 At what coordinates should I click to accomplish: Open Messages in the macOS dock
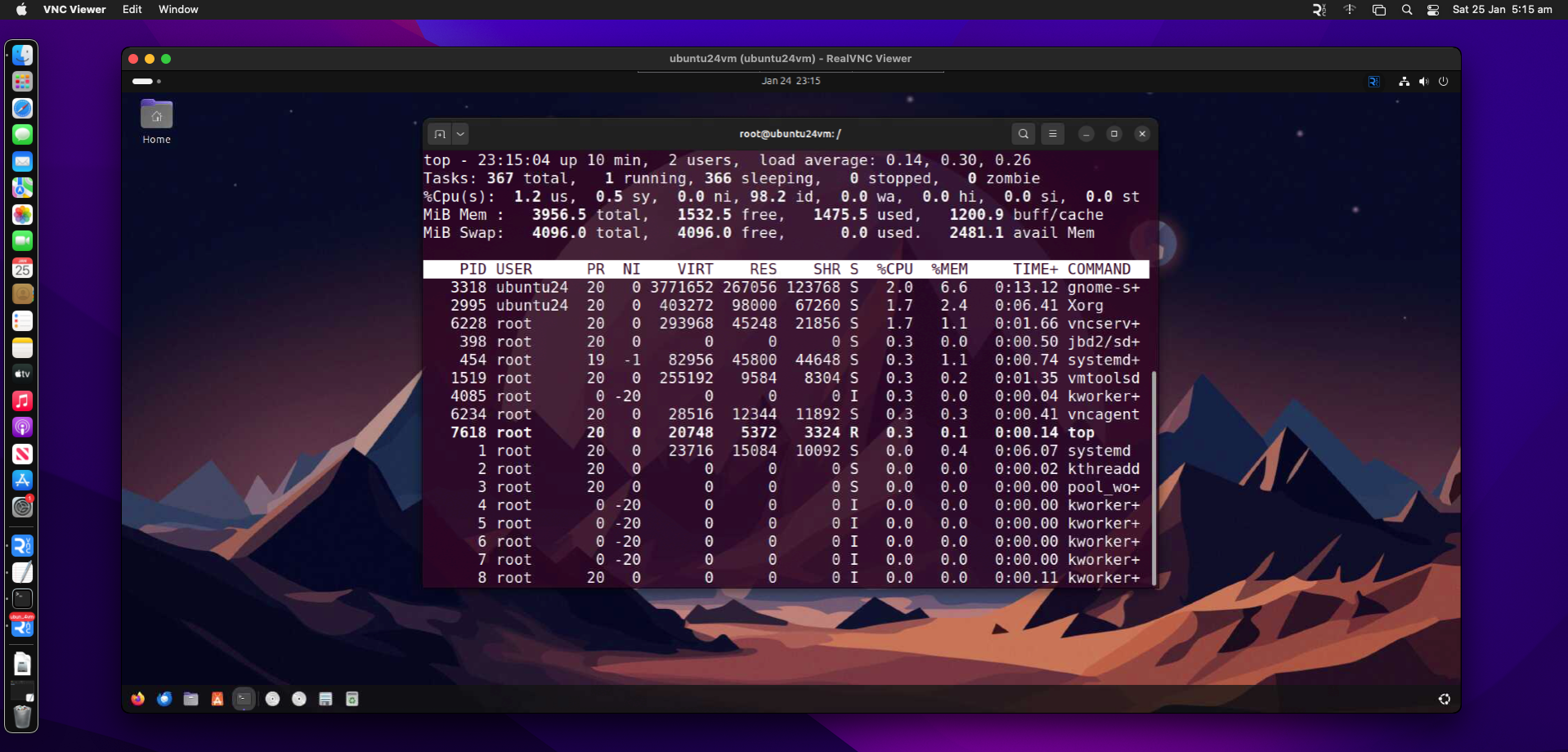pos(22,135)
